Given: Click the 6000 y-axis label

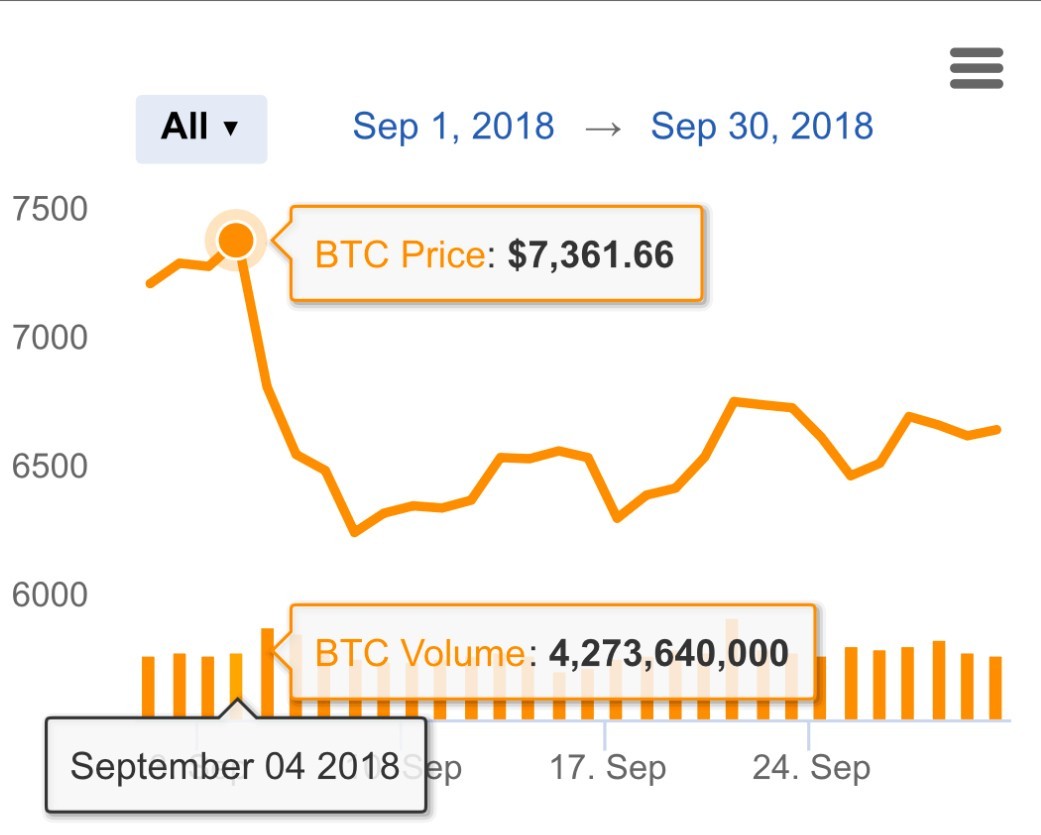Looking at the screenshot, I should [x=50, y=595].
